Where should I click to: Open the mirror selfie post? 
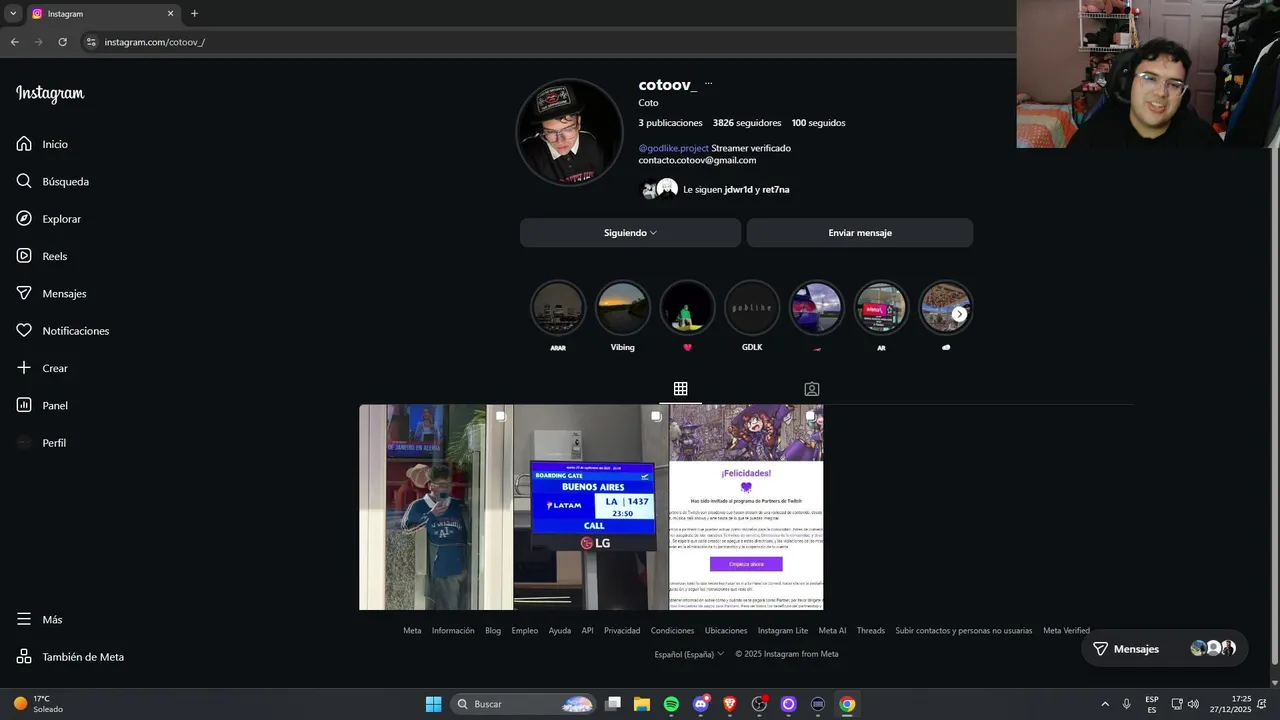436,507
